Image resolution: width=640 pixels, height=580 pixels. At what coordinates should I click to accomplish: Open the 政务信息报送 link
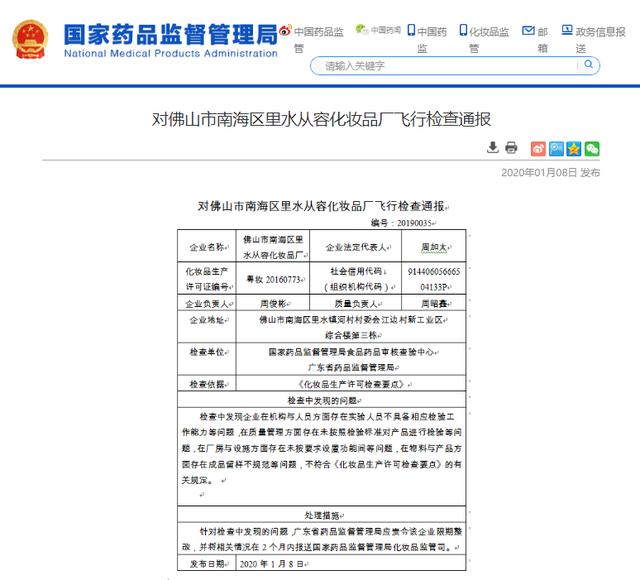pyautogui.click(x=600, y=39)
